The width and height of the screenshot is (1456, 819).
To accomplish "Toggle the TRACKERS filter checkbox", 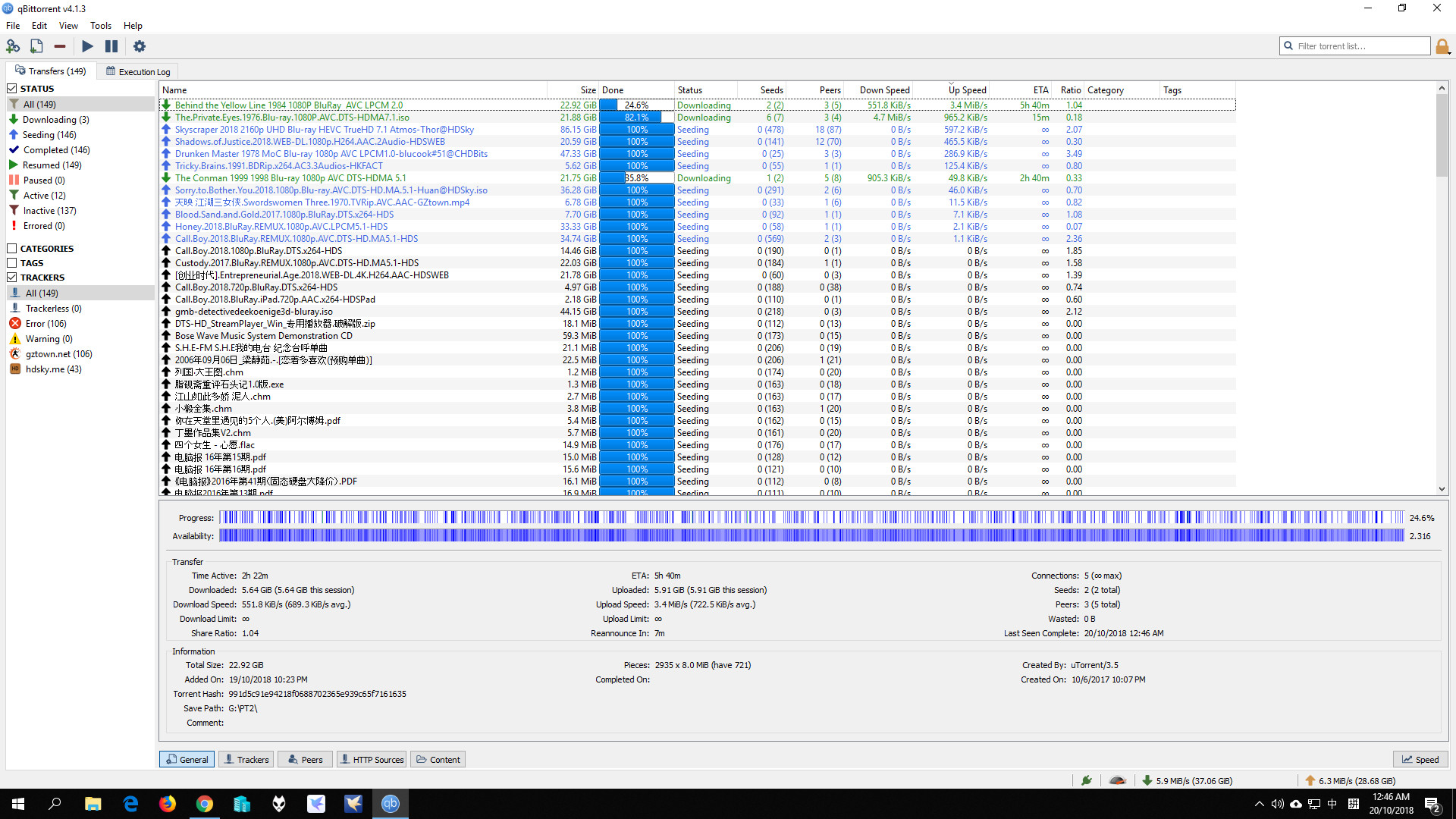I will pyautogui.click(x=12, y=278).
